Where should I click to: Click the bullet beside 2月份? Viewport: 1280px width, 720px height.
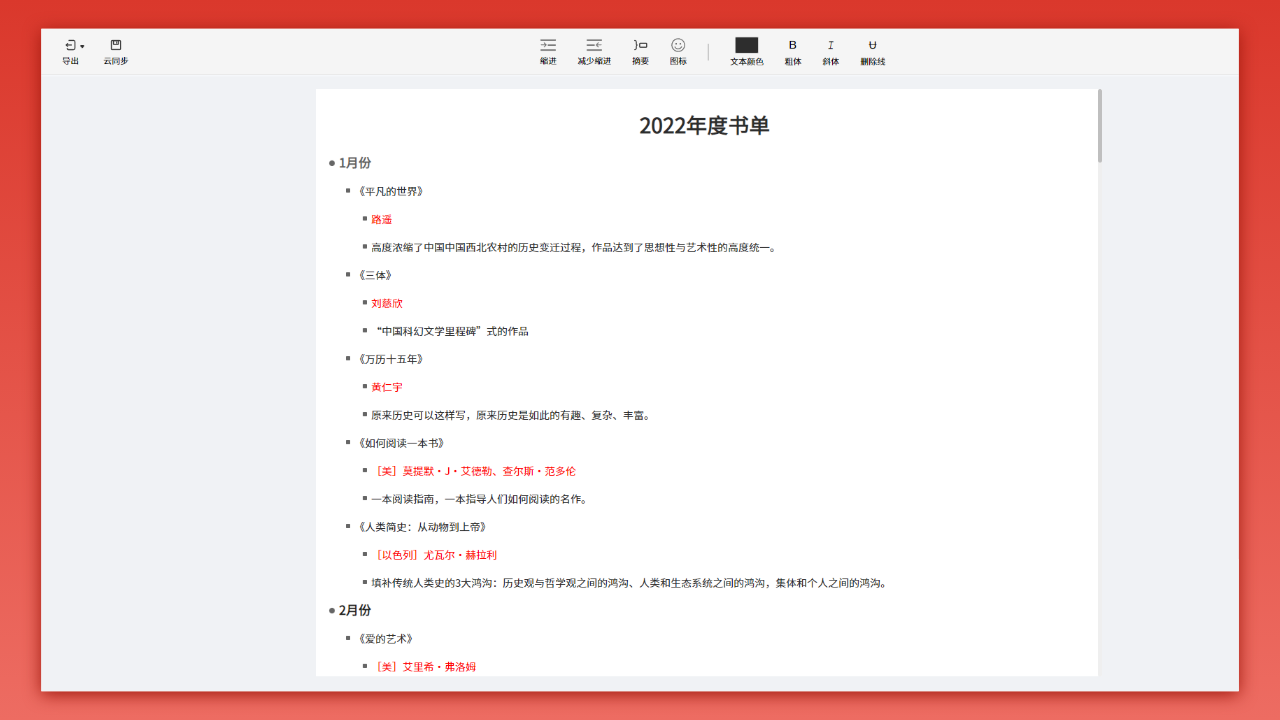pos(330,610)
